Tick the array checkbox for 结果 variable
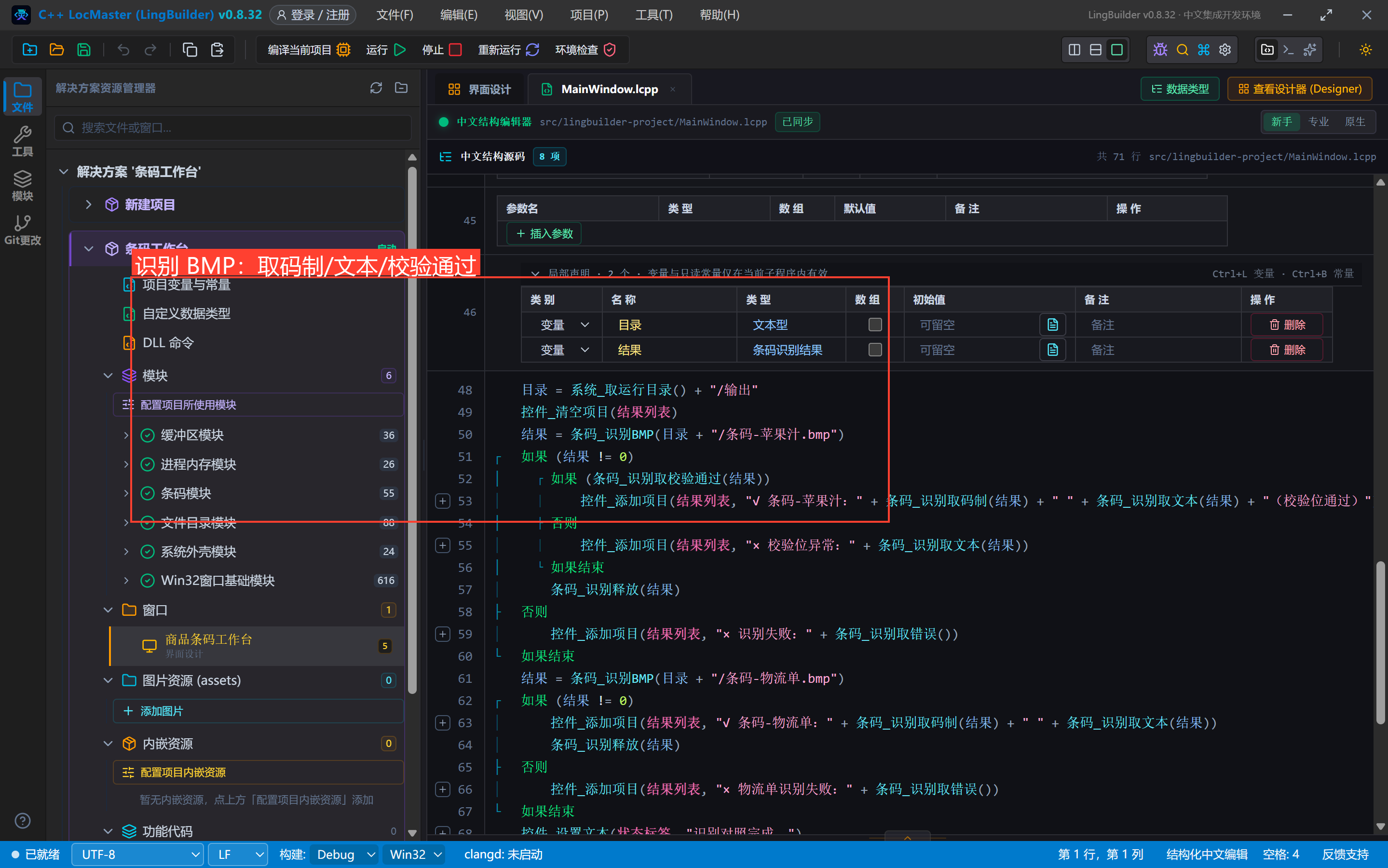The image size is (1388, 868). tap(875, 350)
